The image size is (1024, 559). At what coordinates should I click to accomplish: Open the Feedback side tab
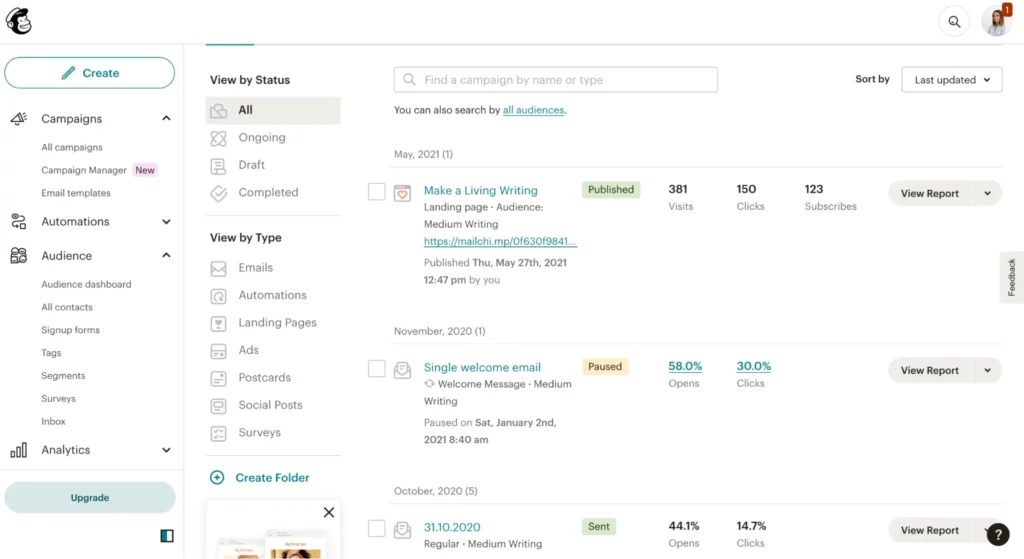[x=1012, y=277]
